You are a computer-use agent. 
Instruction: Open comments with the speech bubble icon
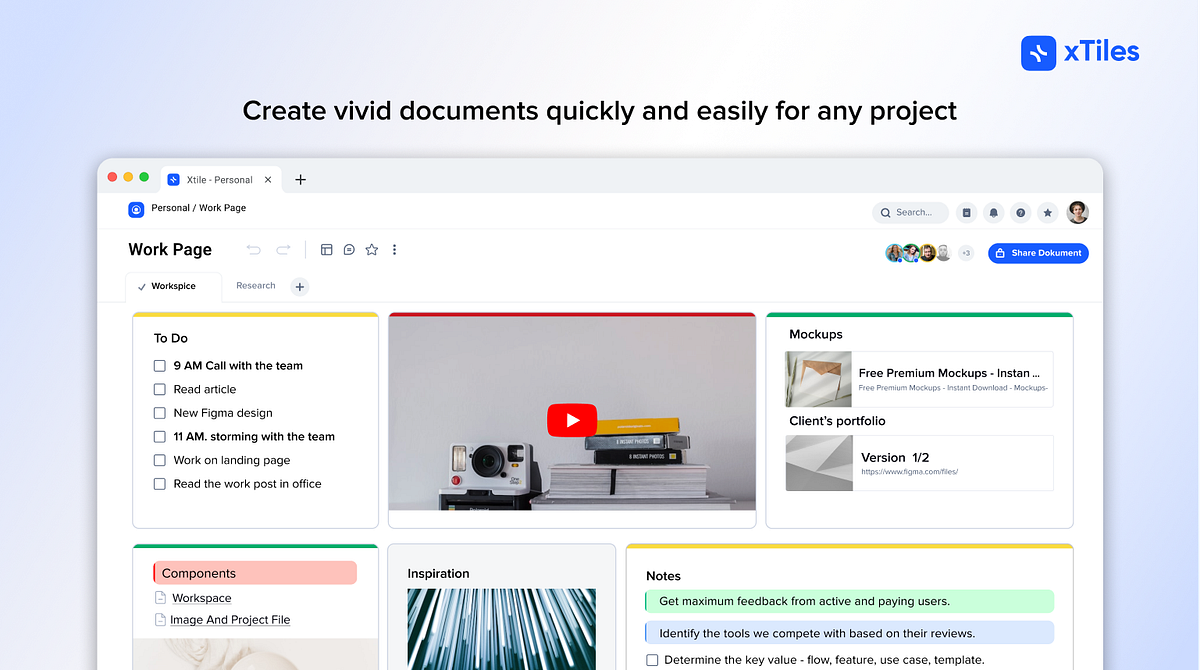coord(348,249)
